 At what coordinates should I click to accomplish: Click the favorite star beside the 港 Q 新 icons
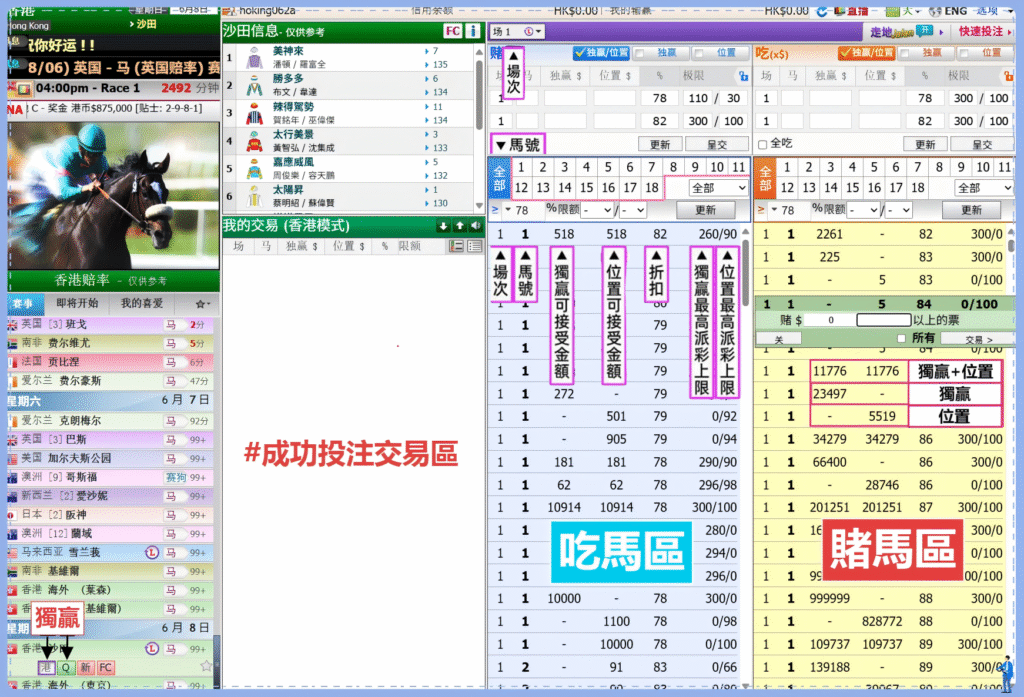tap(206, 666)
